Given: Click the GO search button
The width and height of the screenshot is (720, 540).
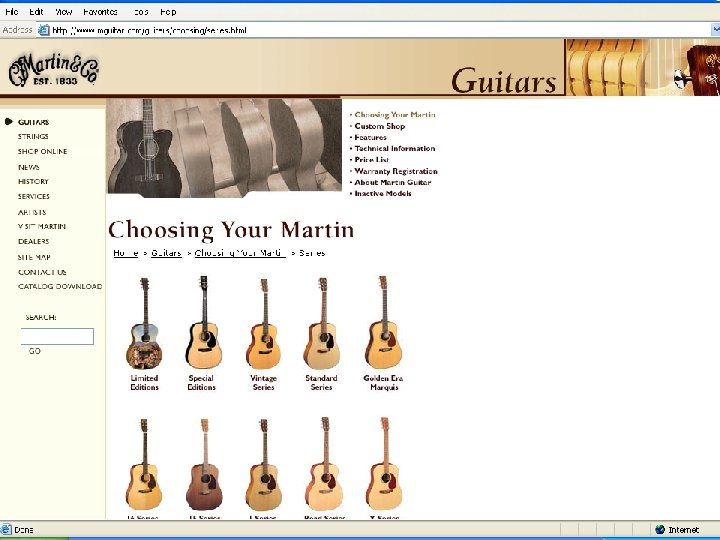Looking at the screenshot, I should coord(34,351).
